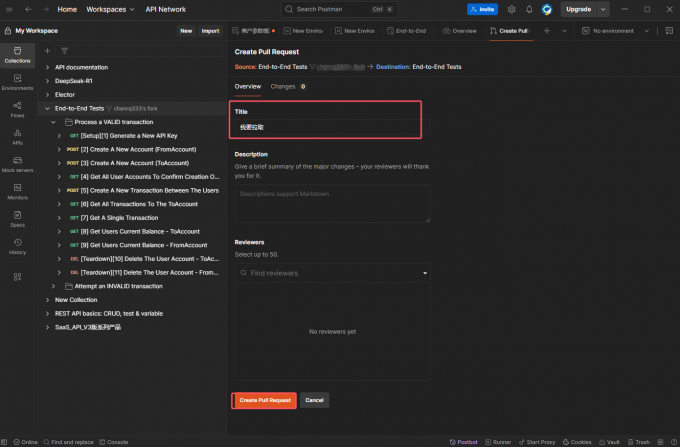Click into the Title input field
This screenshot has height=447, width=680.
[332, 127]
